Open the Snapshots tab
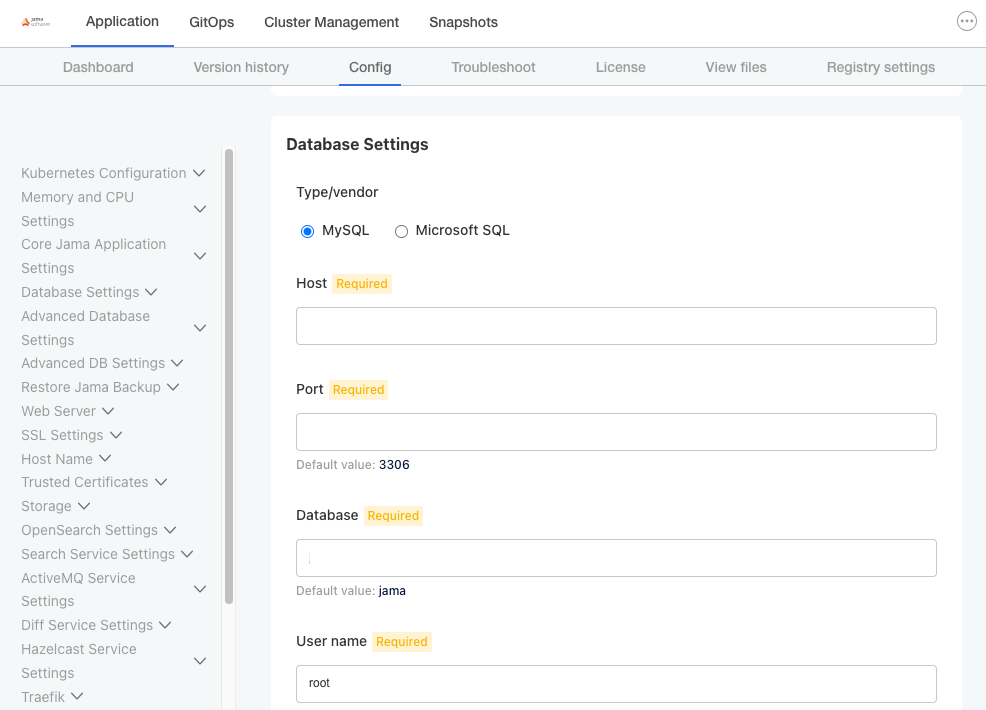Image resolution: width=986 pixels, height=710 pixels. 463,22
